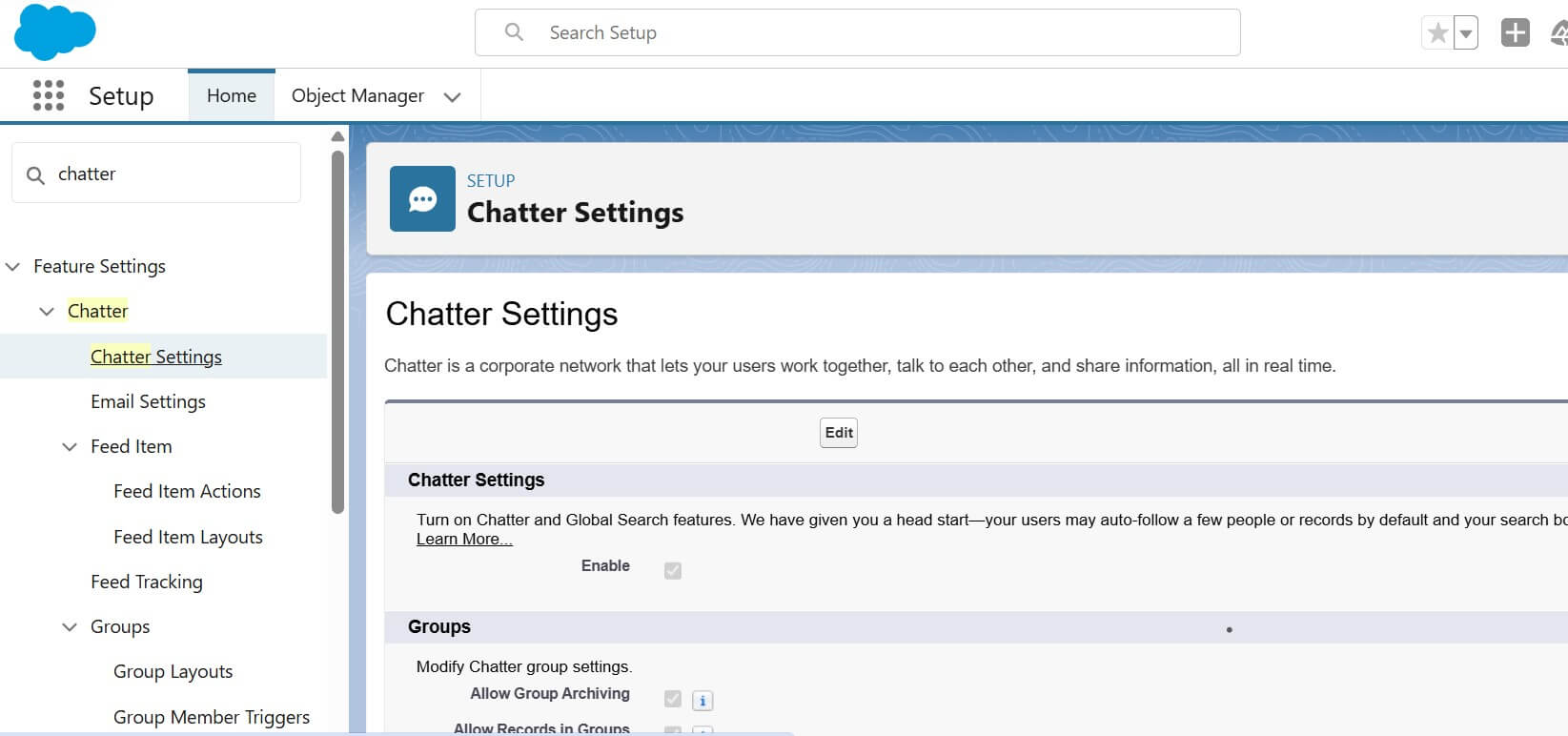The width and height of the screenshot is (1568, 736).
Task: Follow the Learn More link
Action: (x=464, y=539)
